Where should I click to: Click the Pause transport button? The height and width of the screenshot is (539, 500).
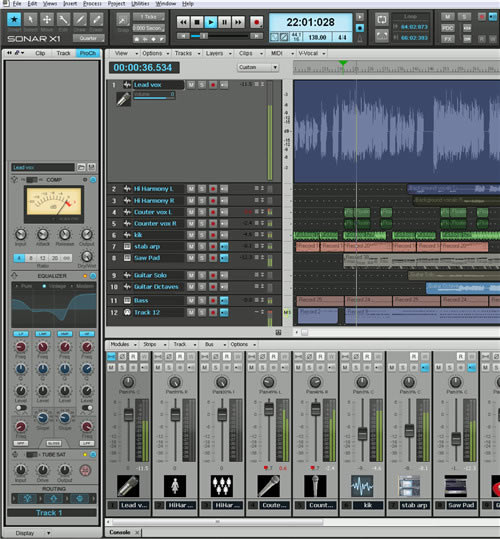coord(224,22)
